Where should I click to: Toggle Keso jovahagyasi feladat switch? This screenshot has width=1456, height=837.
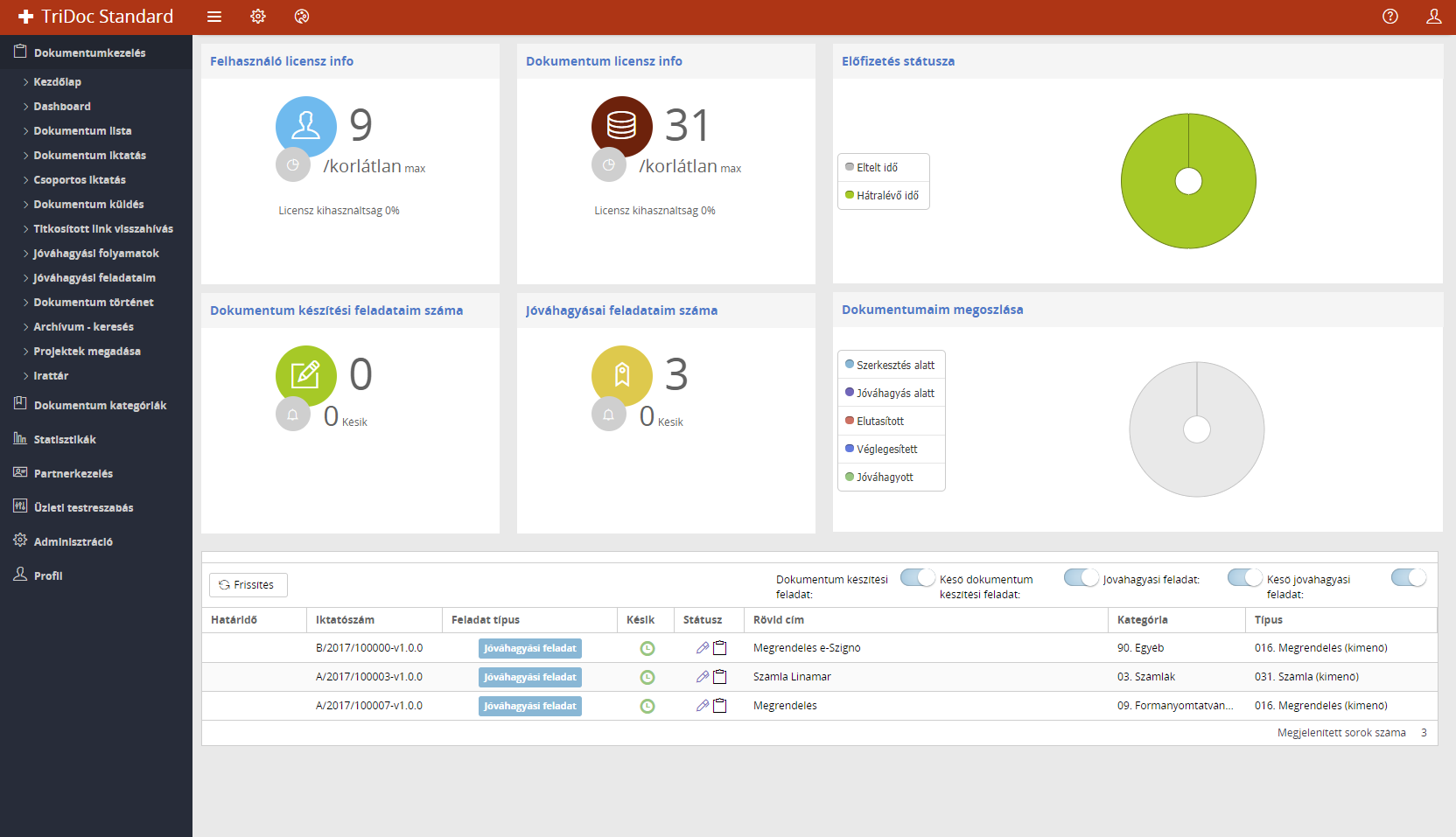tap(1409, 577)
